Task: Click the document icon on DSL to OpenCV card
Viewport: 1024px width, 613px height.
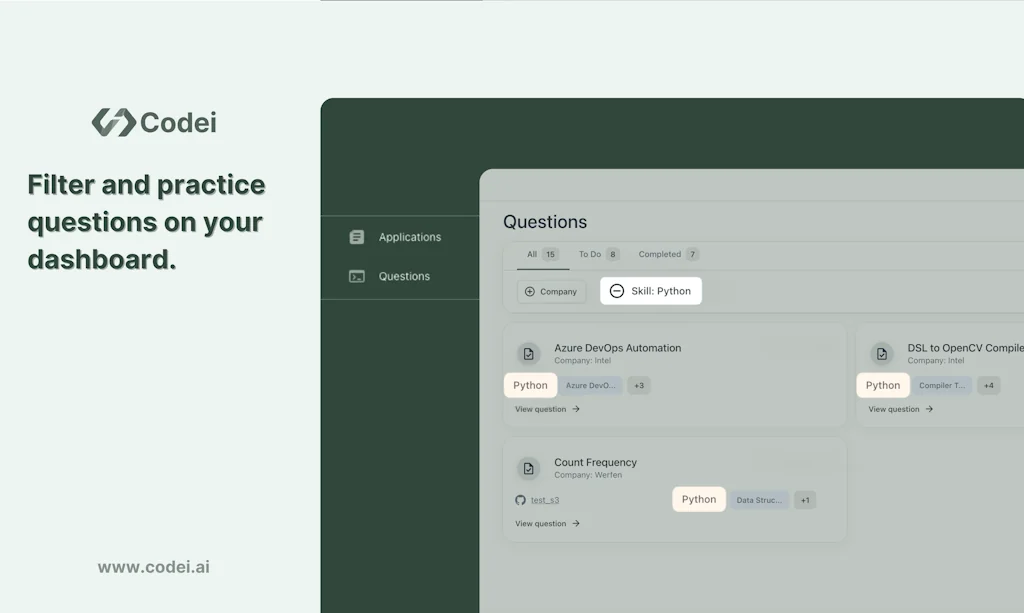Action: click(x=881, y=354)
